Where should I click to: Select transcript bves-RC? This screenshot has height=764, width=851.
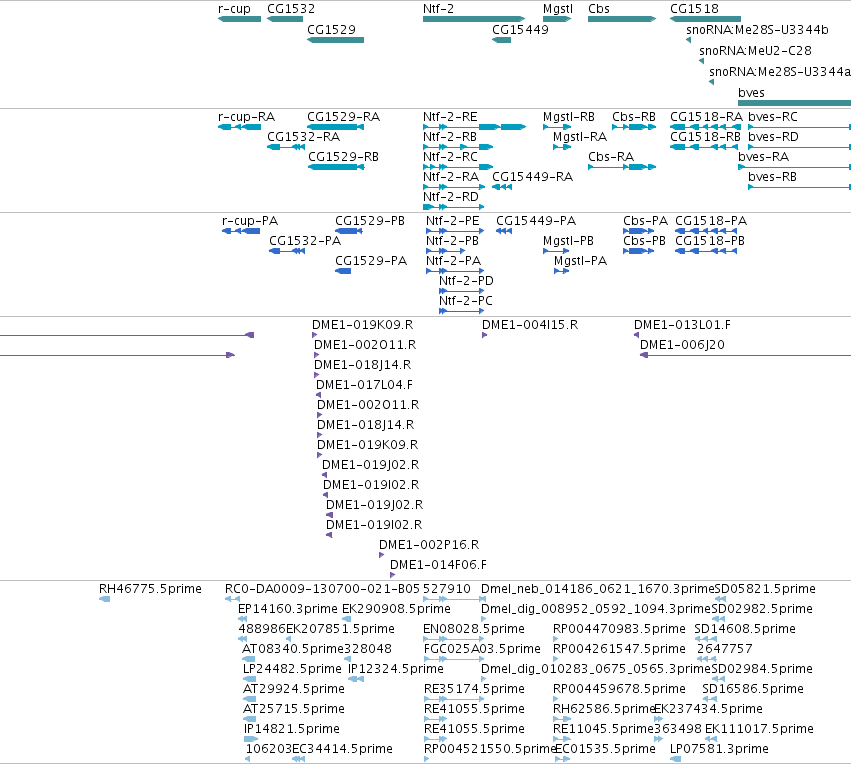(x=799, y=127)
